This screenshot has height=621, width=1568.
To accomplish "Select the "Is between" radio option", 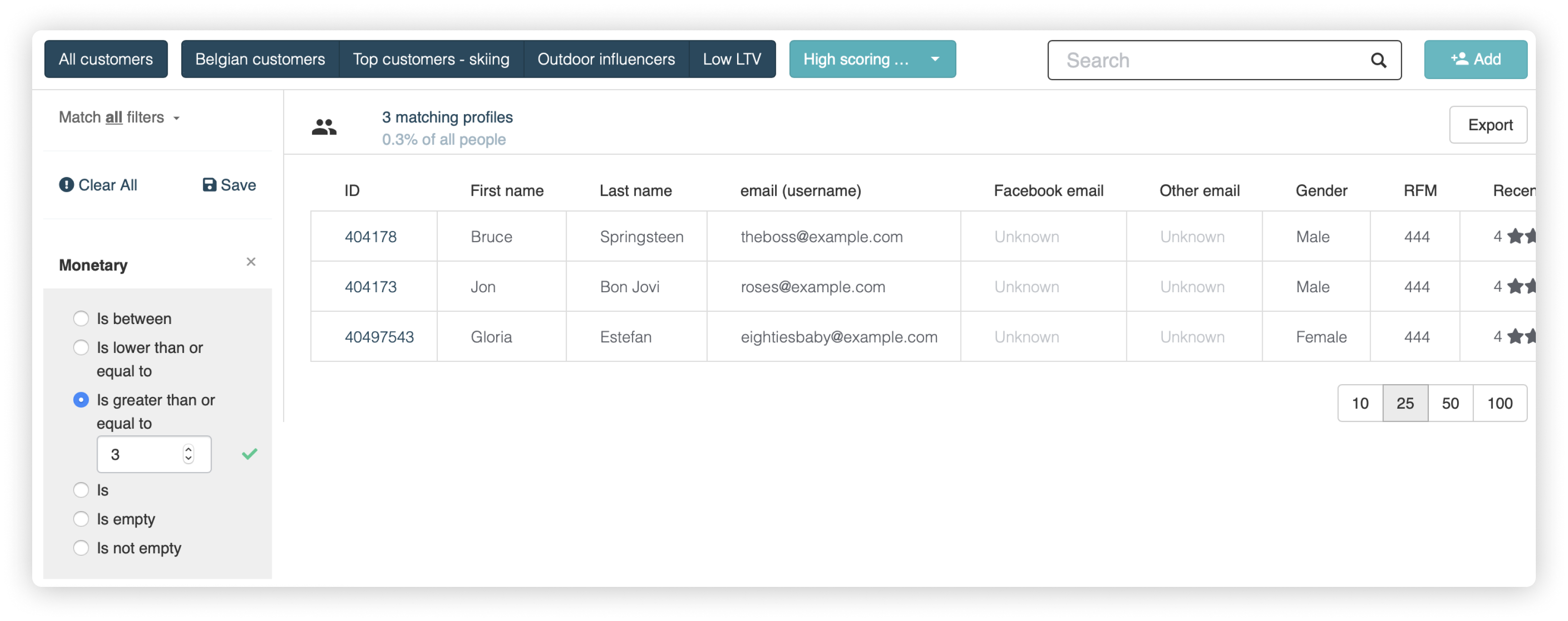I will 81,318.
